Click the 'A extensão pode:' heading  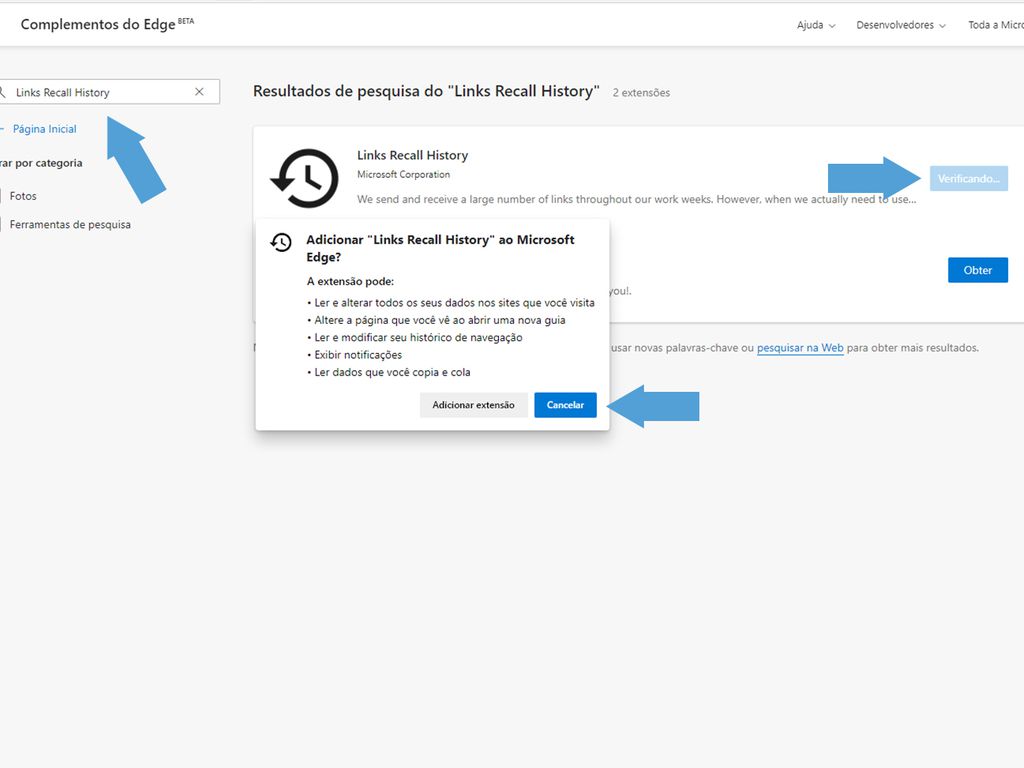(x=350, y=281)
